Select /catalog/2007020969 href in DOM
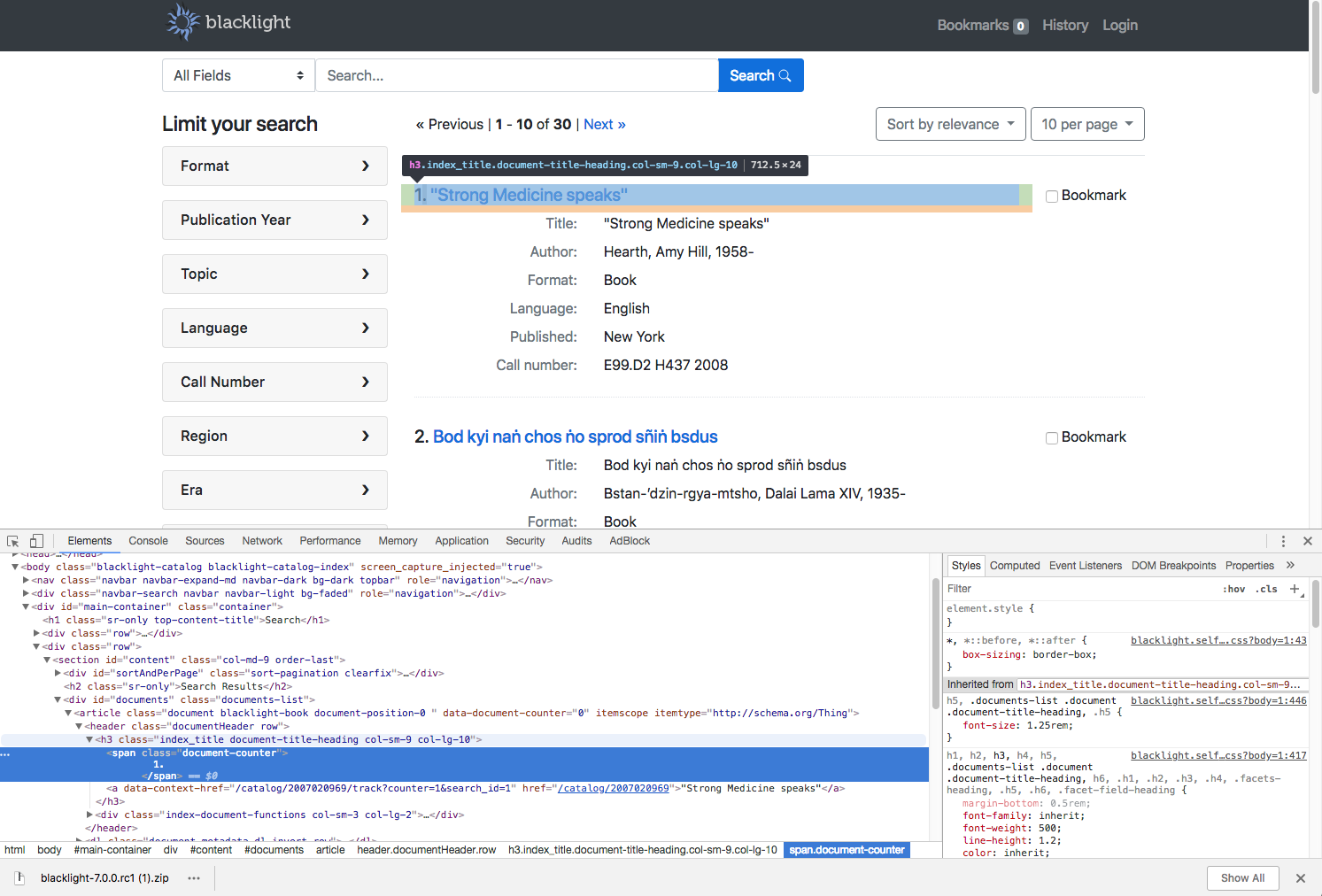 (x=613, y=788)
